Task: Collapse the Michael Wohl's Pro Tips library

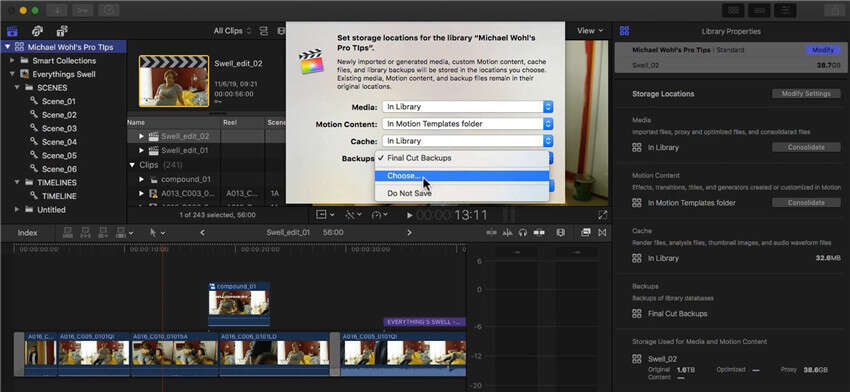Action: (x=8, y=47)
